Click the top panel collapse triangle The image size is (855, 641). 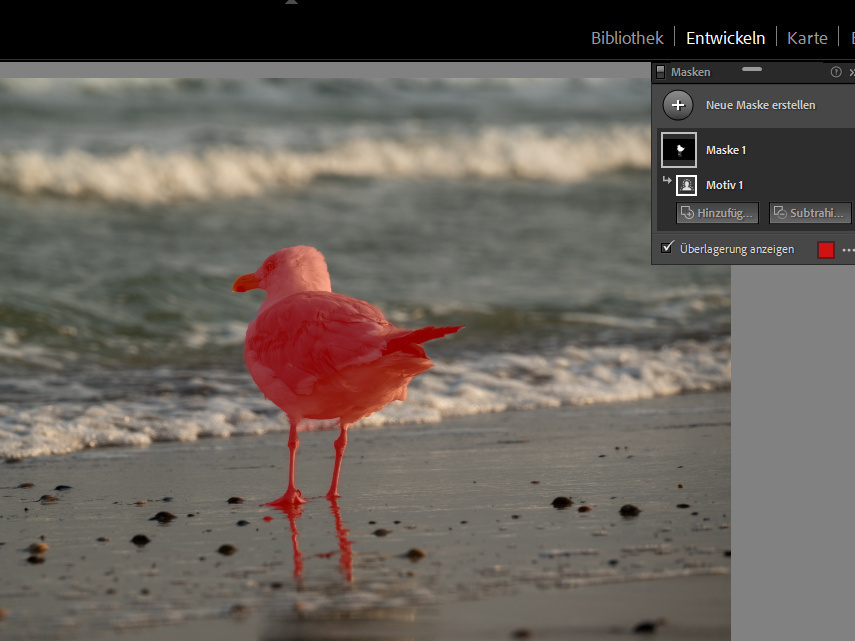click(291, 3)
